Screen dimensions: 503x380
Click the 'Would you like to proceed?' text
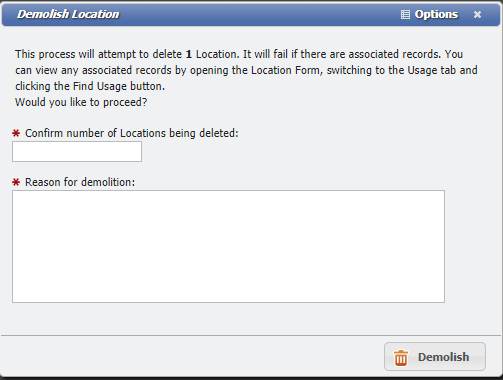tap(81, 102)
